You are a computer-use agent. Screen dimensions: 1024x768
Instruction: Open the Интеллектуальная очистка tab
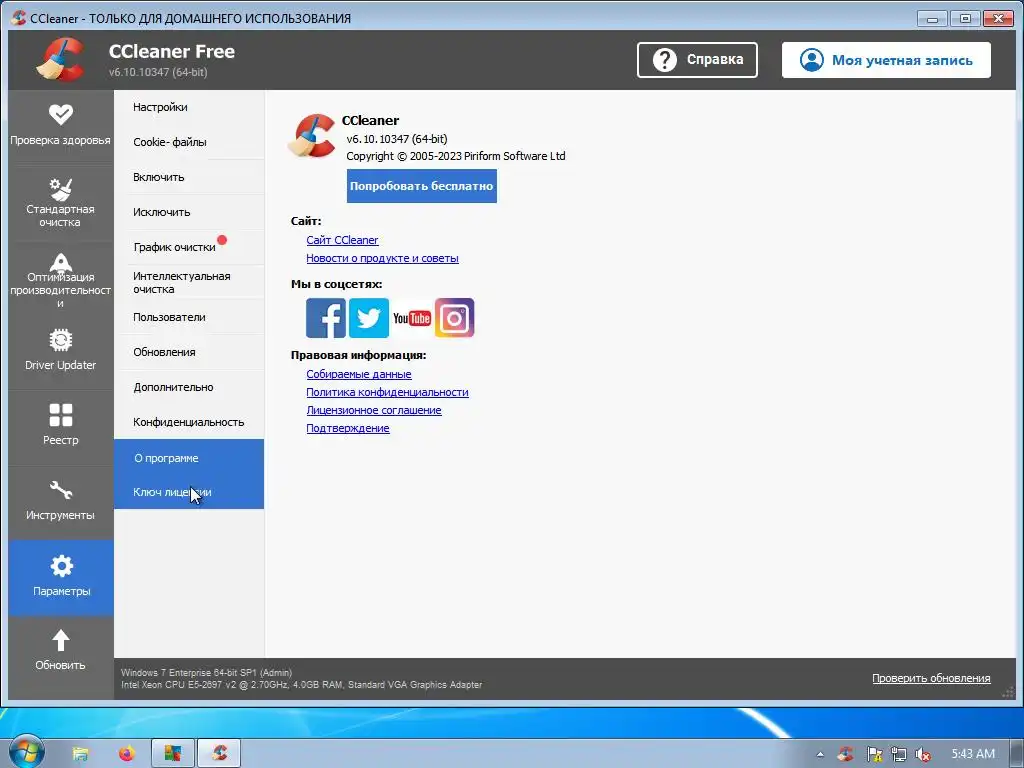pos(189,282)
